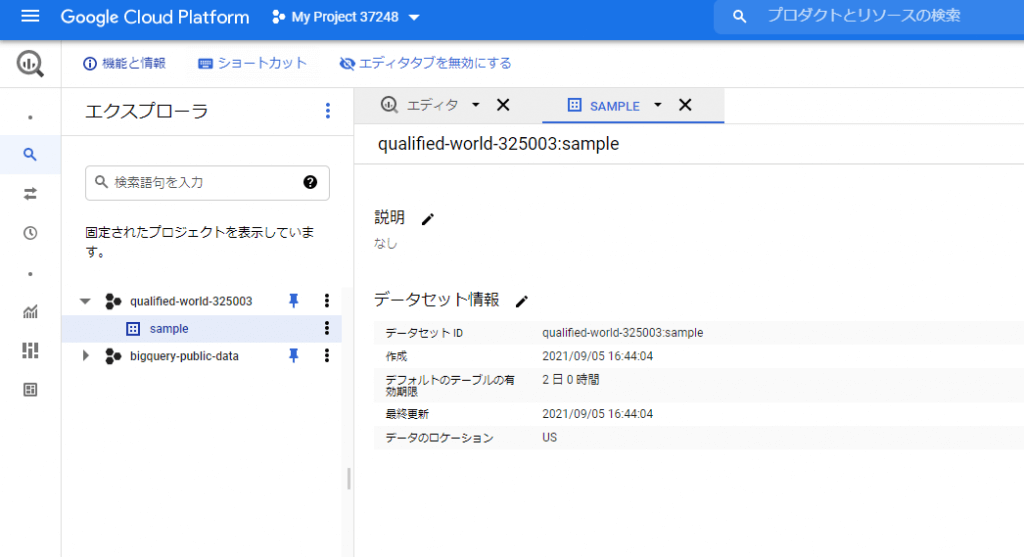Click the qualified-world-325003:sample heading
Screen dimensions: 1024x557
tap(498, 144)
